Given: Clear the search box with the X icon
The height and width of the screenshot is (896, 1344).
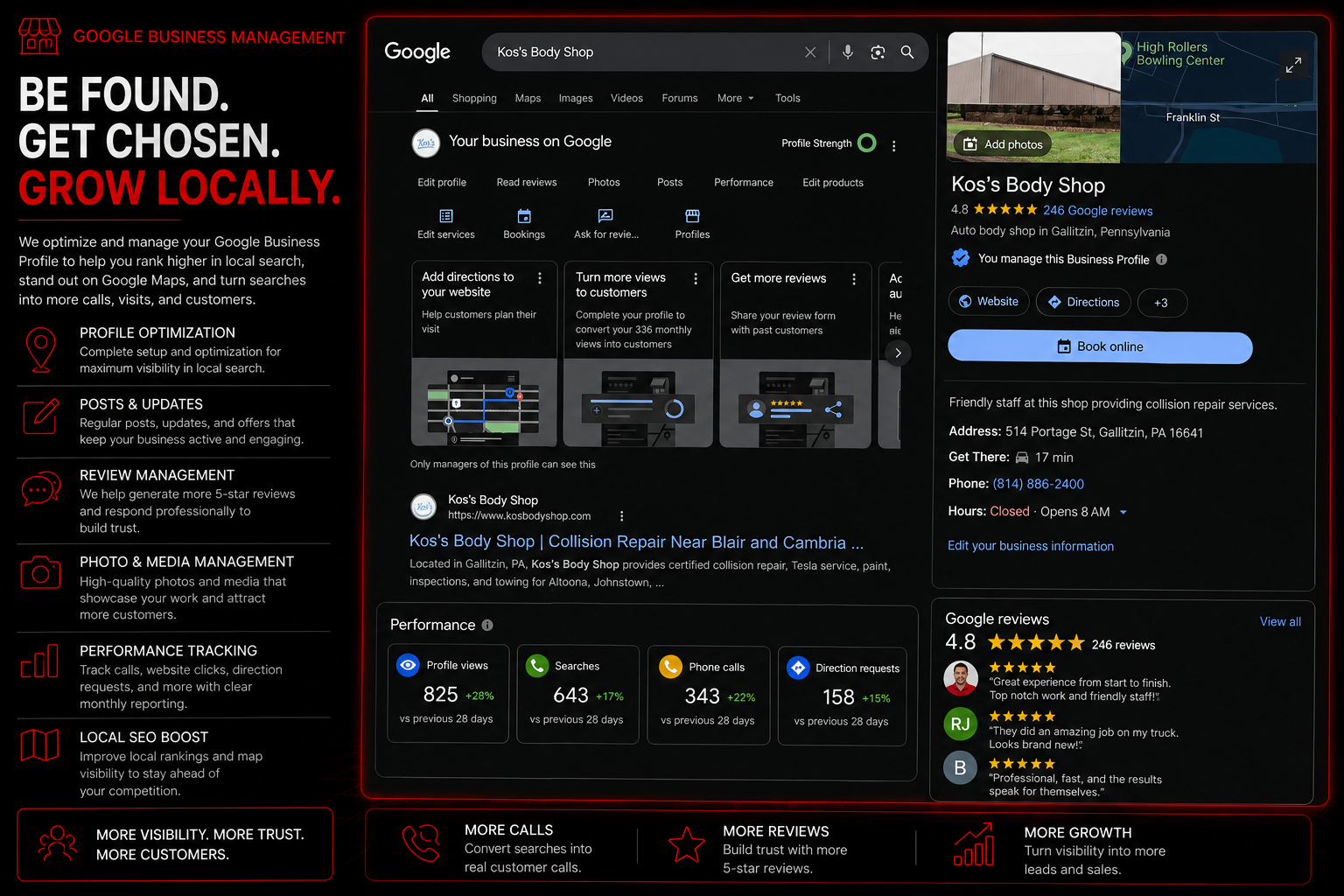Looking at the screenshot, I should [810, 52].
